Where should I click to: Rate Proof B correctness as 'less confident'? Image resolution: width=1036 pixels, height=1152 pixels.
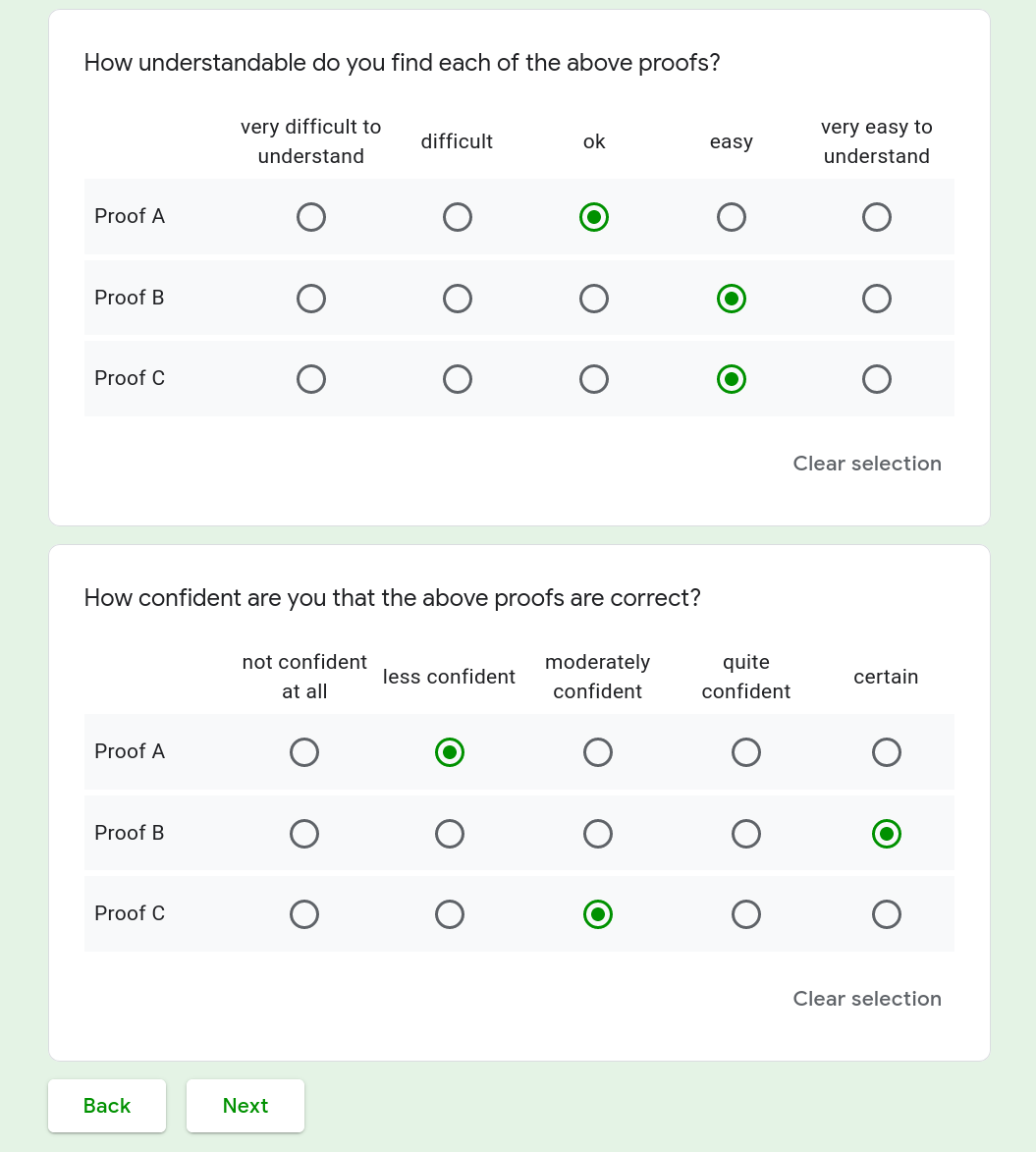[x=450, y=834]
